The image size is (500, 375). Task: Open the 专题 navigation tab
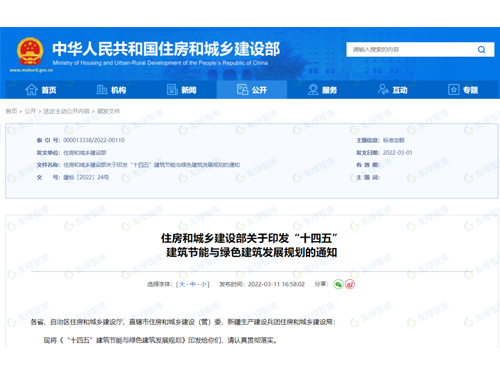pyautogui.click(x=463, y=90)
